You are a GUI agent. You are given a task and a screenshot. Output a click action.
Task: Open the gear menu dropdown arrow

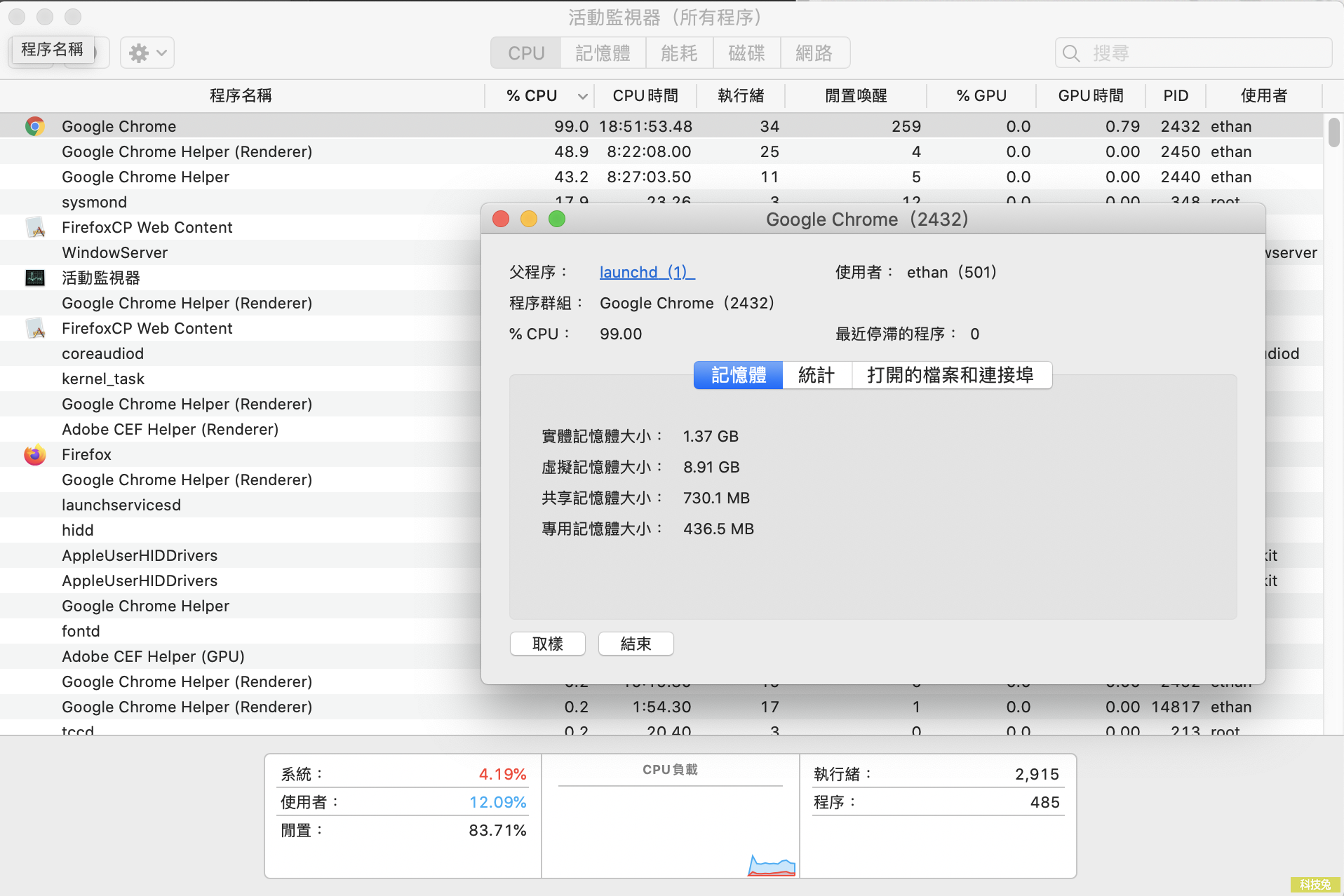coord(162,53)
